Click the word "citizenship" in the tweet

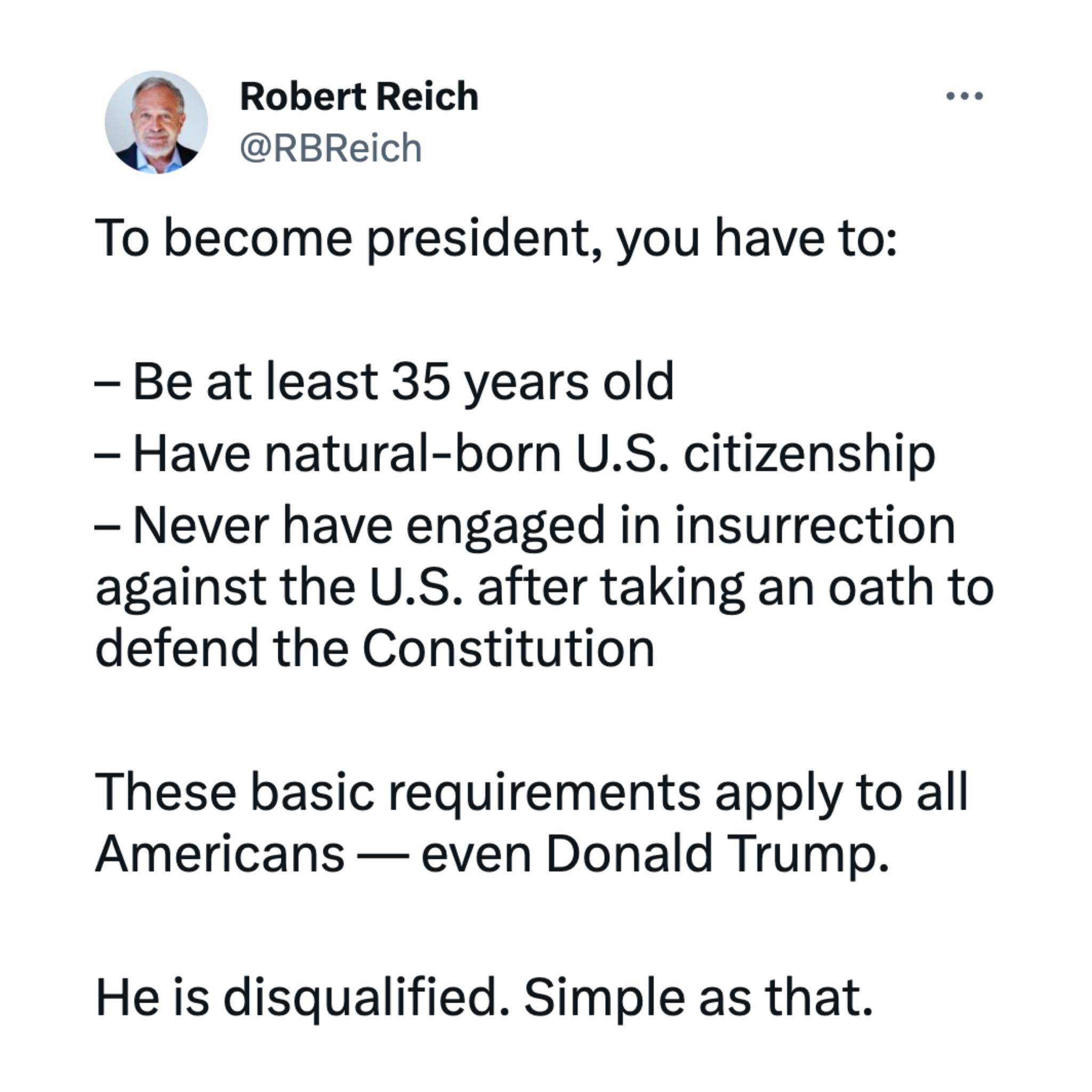(809, 454)
